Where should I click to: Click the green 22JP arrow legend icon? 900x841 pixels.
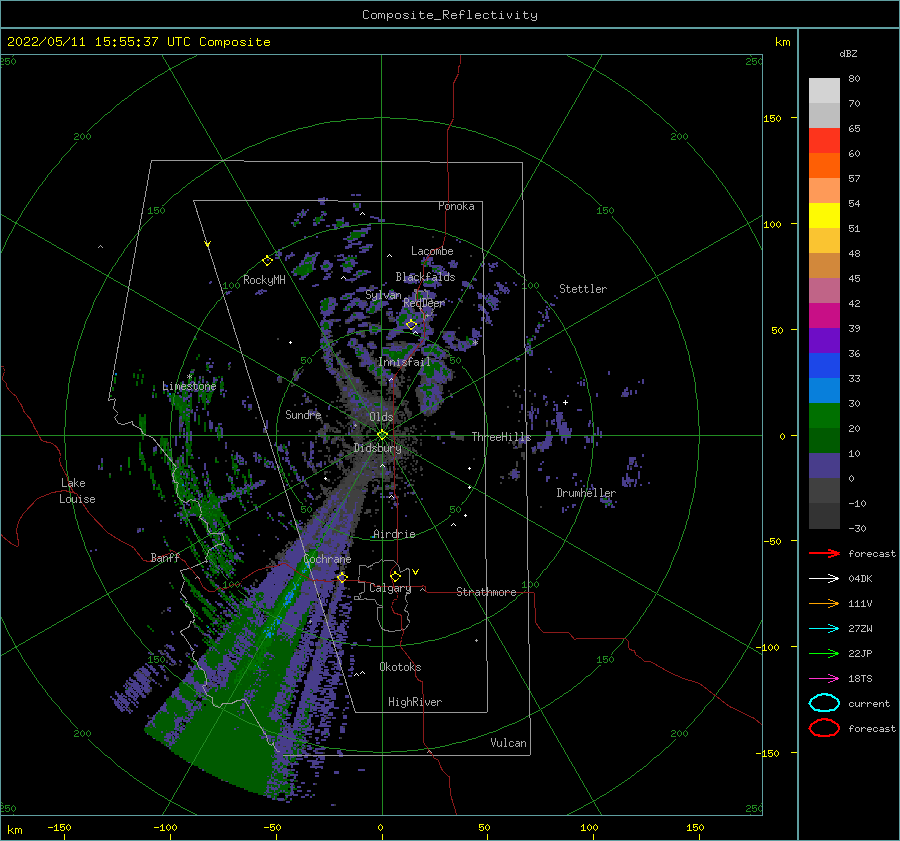pos(824,653)
